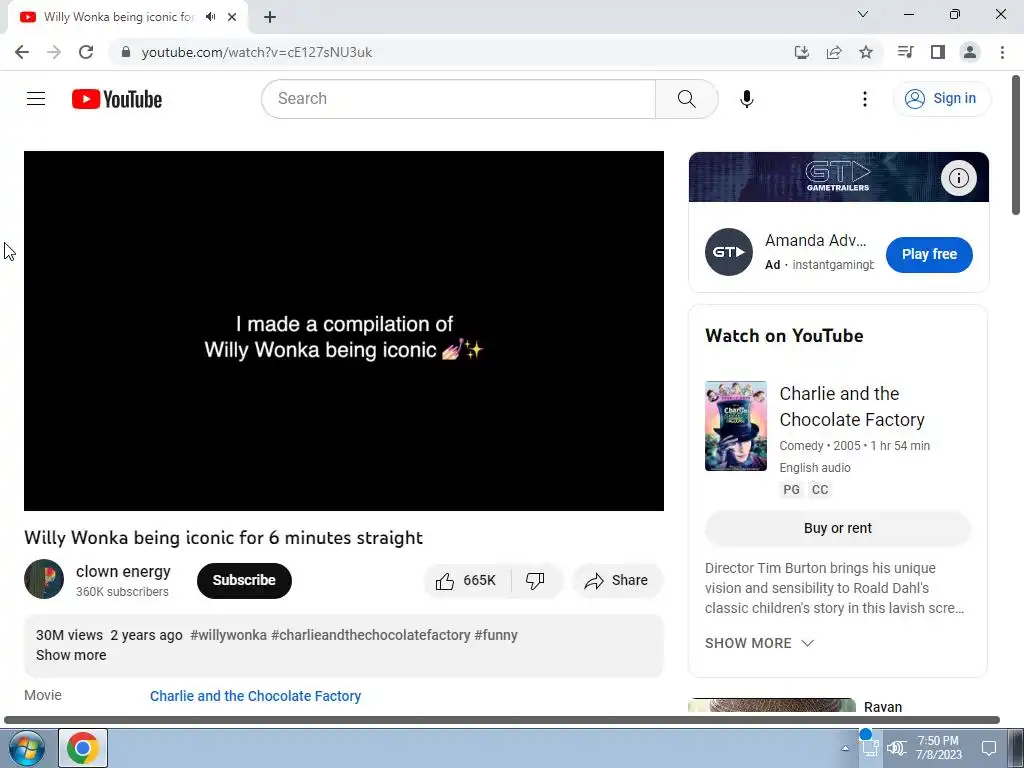Expand description with Show more
This screenshot has width=1024, height=768.
point(71,655)
